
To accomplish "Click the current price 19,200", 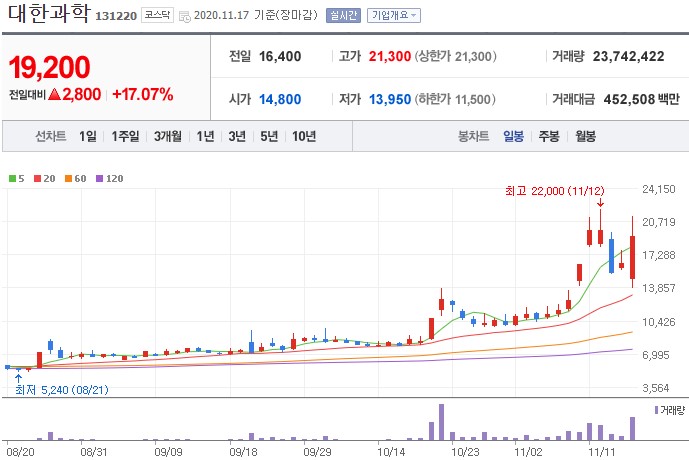I will tap(49, 67).
